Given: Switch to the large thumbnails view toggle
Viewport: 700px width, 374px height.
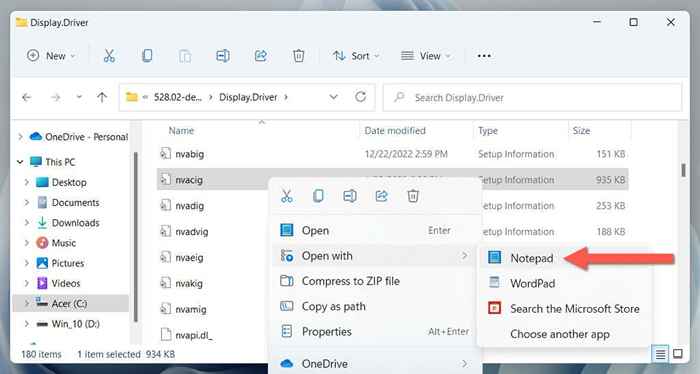Looking at the screenshot, I should point(678,354).
